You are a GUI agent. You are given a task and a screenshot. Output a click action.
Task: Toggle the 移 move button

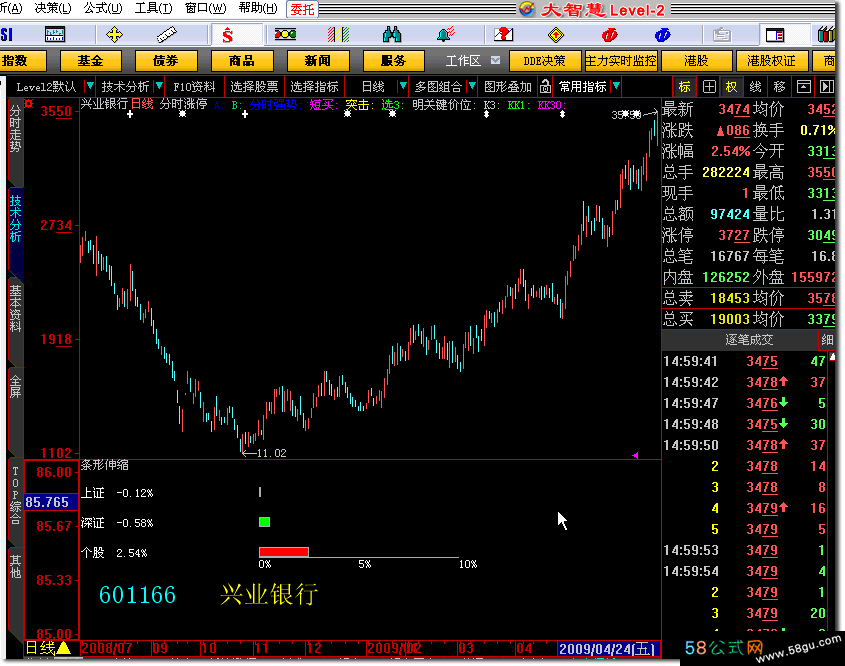click(779, 87)
